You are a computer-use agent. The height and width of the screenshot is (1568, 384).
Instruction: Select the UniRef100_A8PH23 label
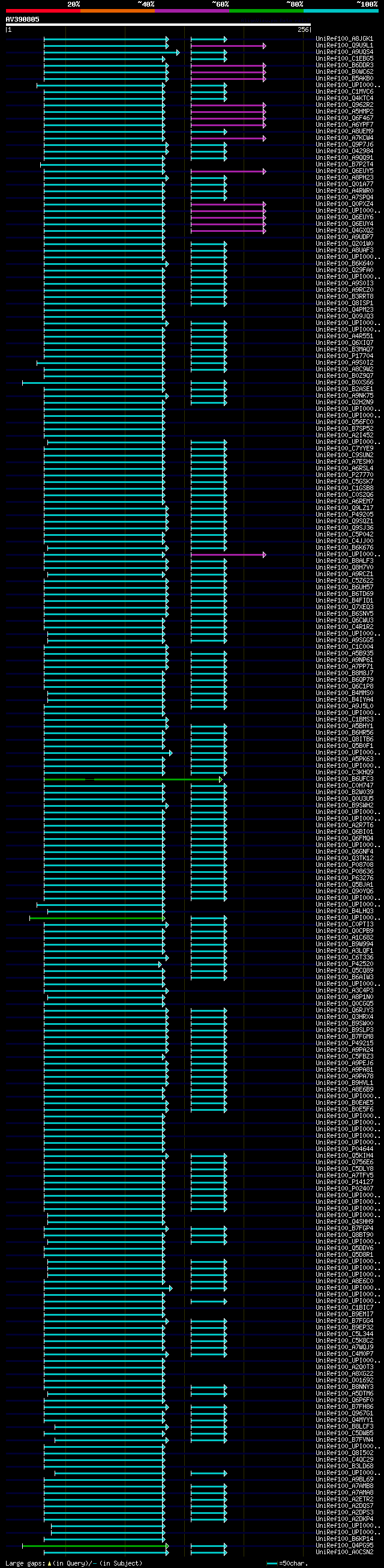click(x=344, y=178)
